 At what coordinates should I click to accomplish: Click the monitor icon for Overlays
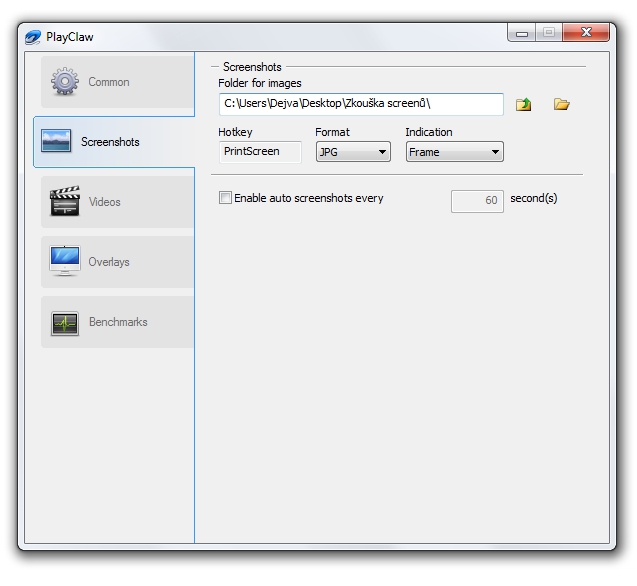(x=65, y=262)
